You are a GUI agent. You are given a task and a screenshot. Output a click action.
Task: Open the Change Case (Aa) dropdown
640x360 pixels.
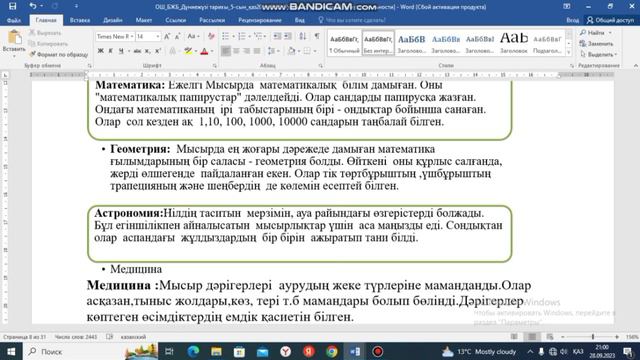pyautogui.click(x=193, y=36)
